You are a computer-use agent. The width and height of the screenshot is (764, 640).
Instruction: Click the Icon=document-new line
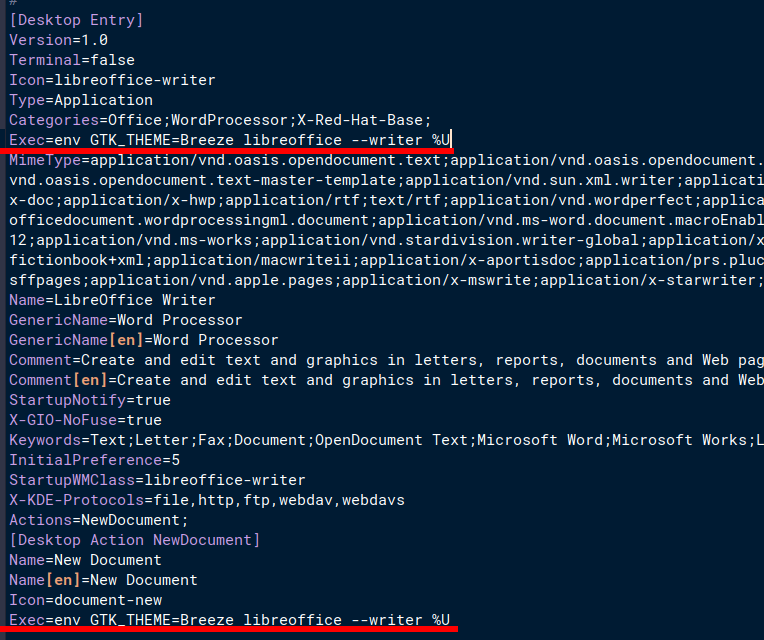[85, 599]
